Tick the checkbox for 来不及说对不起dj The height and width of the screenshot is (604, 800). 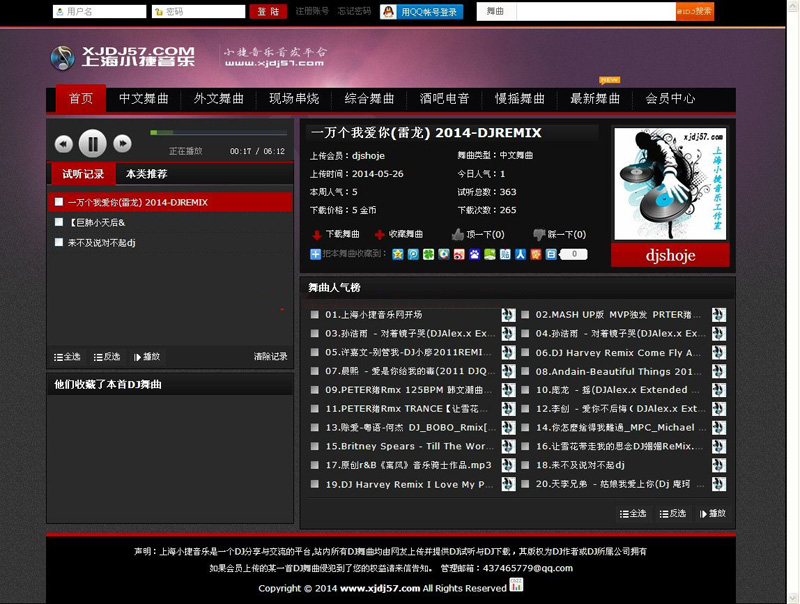59,242
